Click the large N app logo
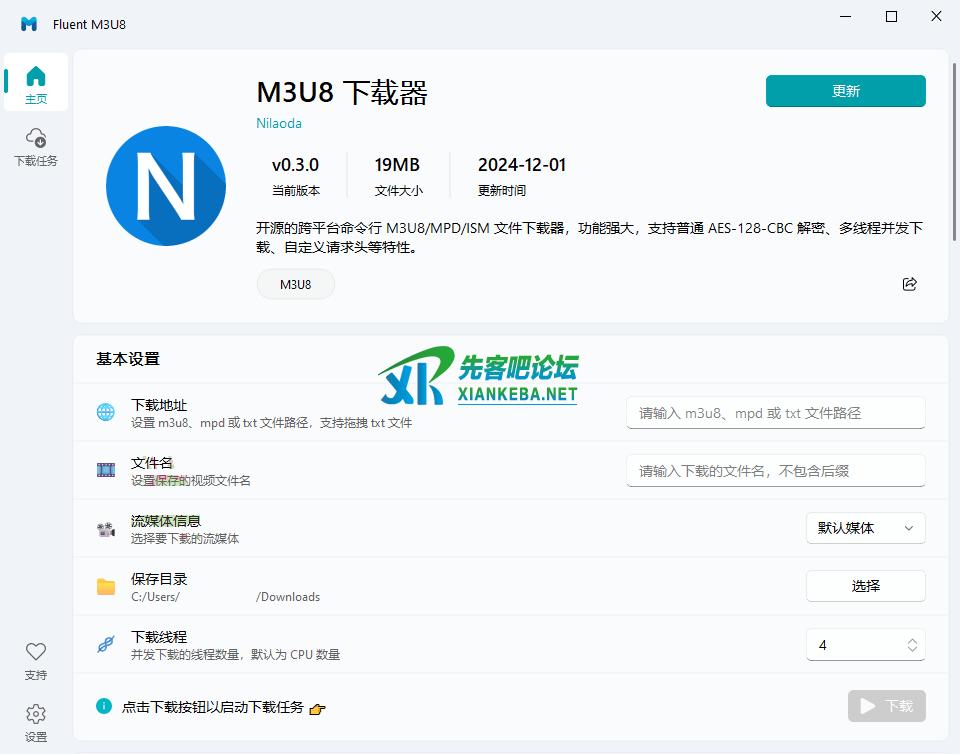The width and height of the screenshot is (960, 754). point(166,186)
